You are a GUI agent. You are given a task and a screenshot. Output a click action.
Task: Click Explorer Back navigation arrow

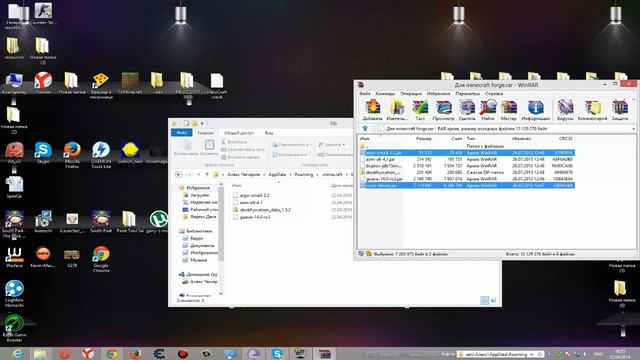tap(178, 174)
